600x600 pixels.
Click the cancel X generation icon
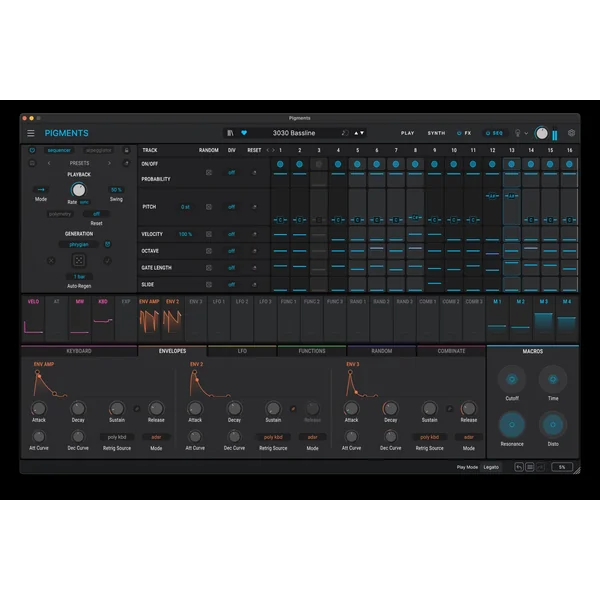tap(51, 261)
